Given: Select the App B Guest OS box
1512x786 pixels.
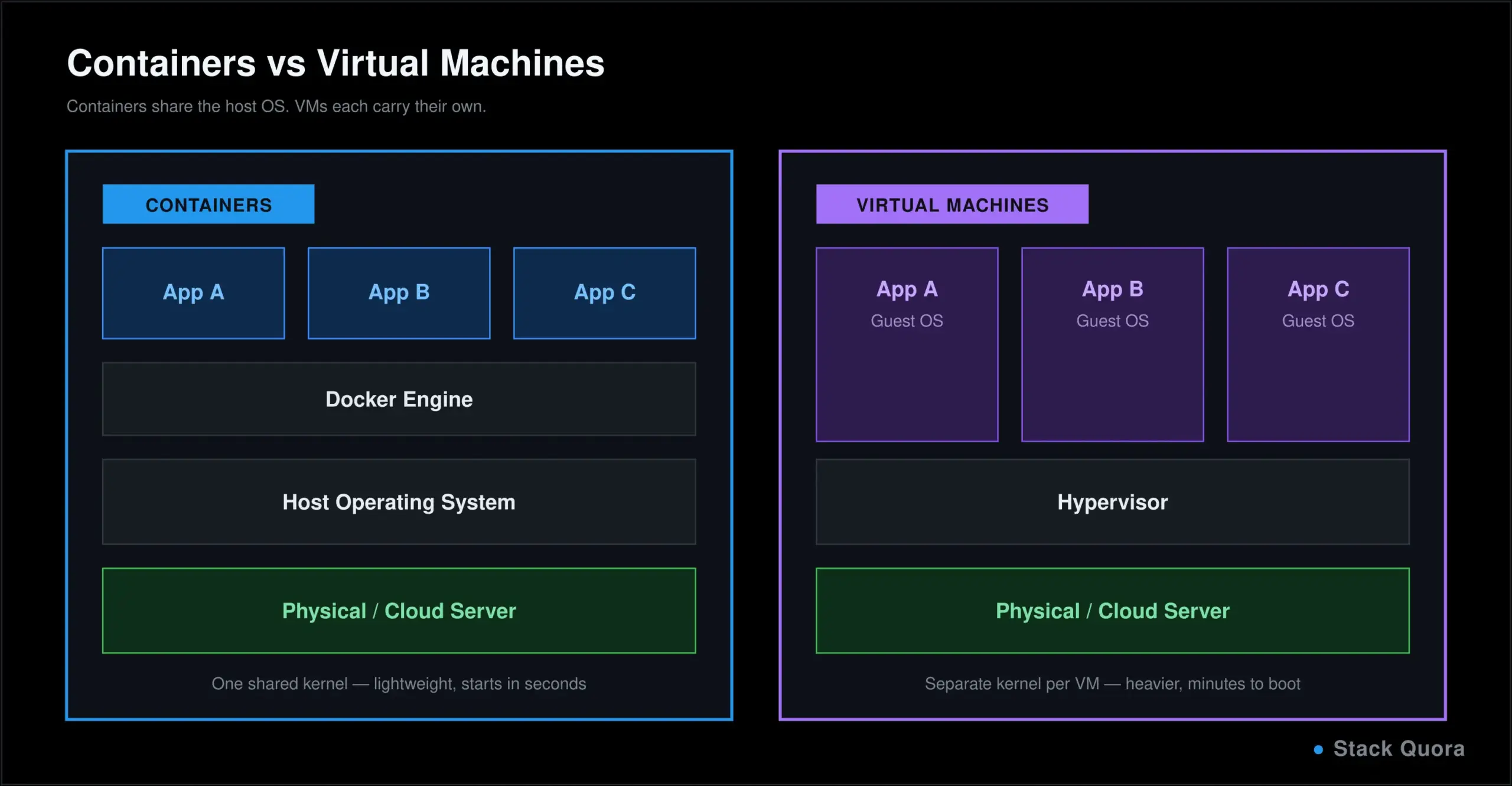Looking at the screenshot, I should tap(1113, 344).
